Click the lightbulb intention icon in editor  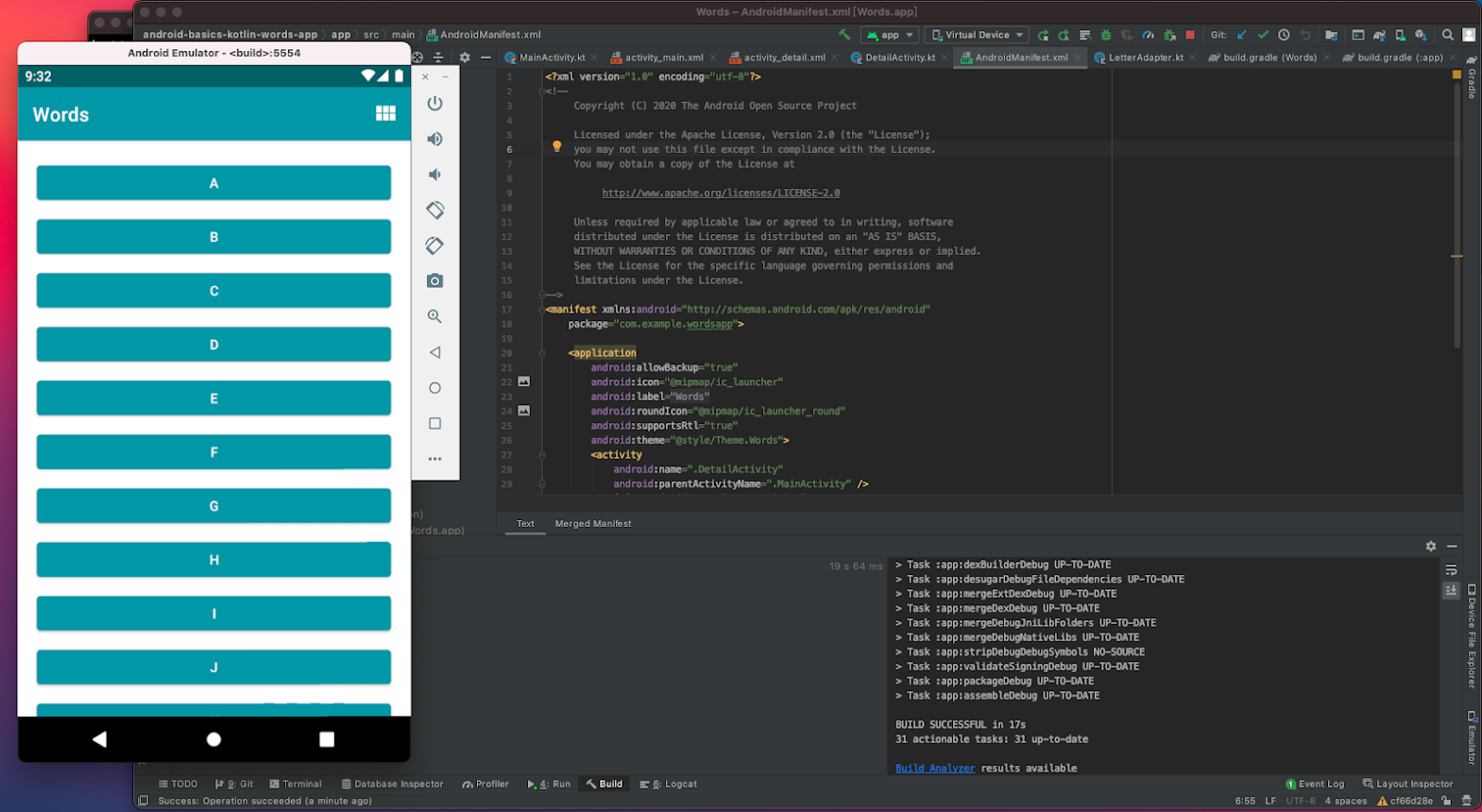coord(556,146)
